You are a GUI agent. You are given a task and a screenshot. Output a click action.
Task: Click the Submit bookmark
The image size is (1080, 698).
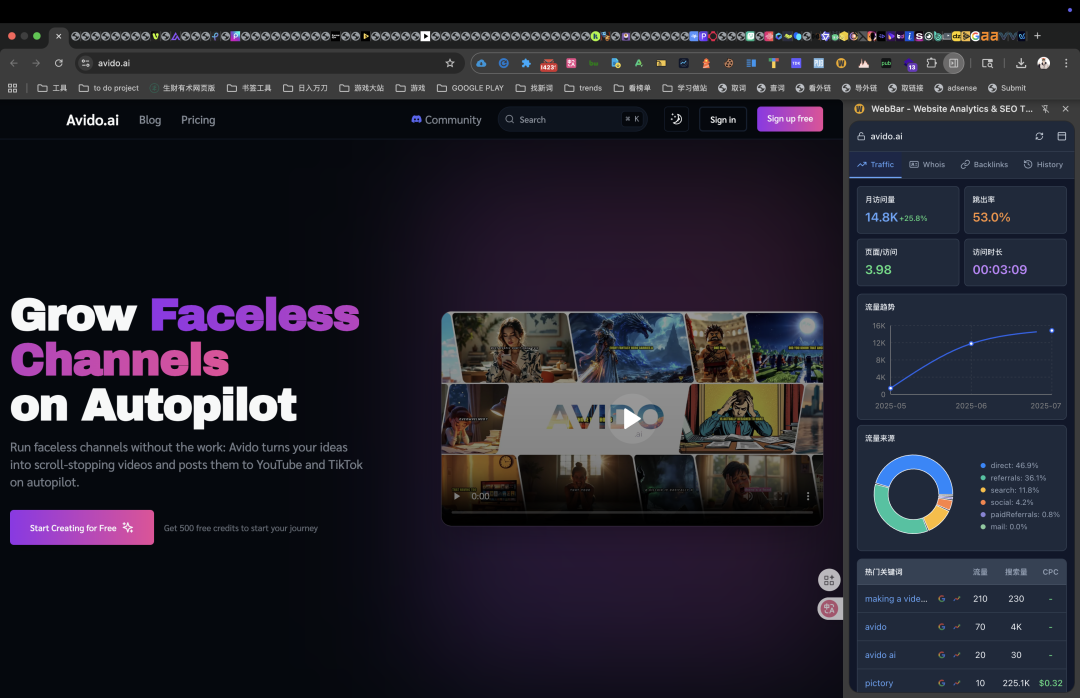(1006, 88)
